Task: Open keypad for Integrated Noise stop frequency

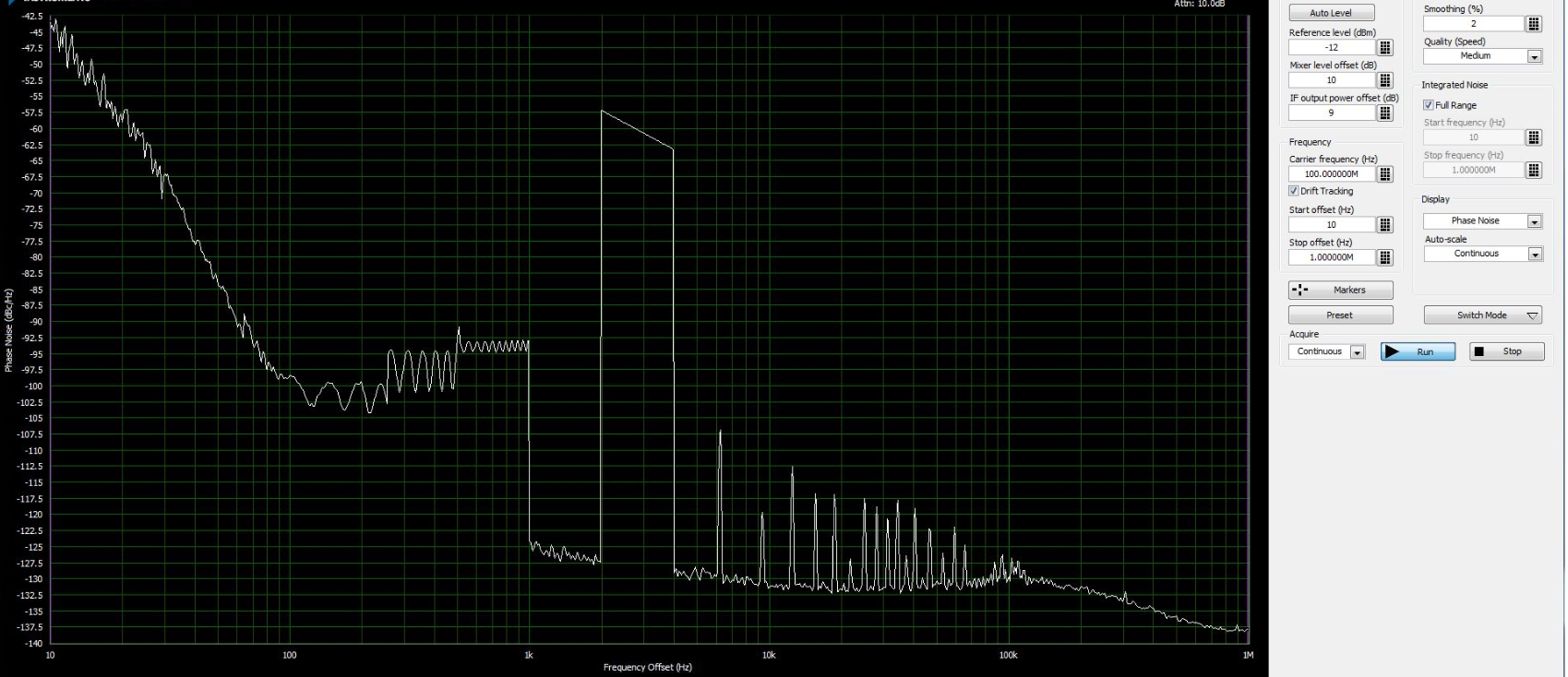Action: coord(1534,170)
